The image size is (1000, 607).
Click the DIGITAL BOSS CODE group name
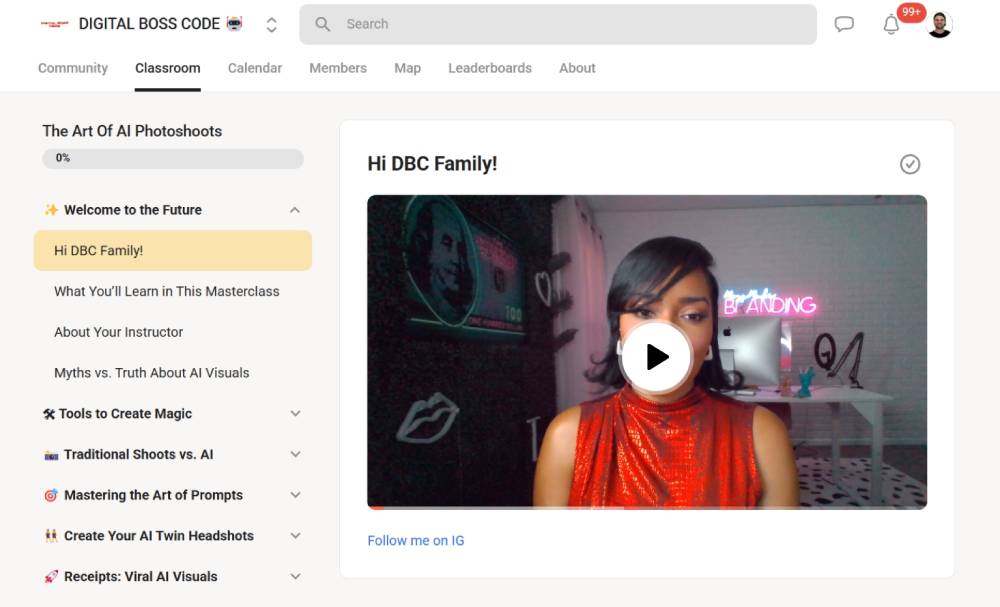tap(149, 24)
